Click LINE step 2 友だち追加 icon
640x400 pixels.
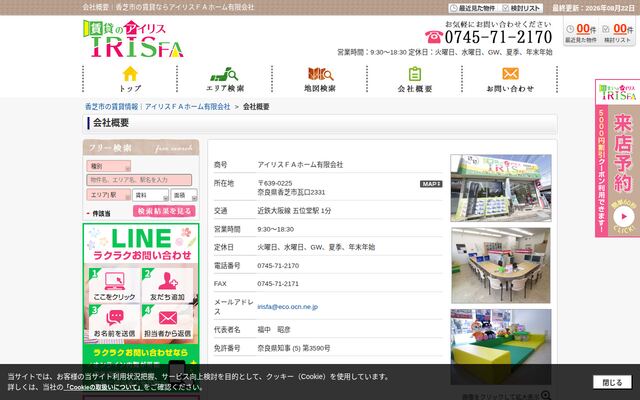[x=167, y=285]
